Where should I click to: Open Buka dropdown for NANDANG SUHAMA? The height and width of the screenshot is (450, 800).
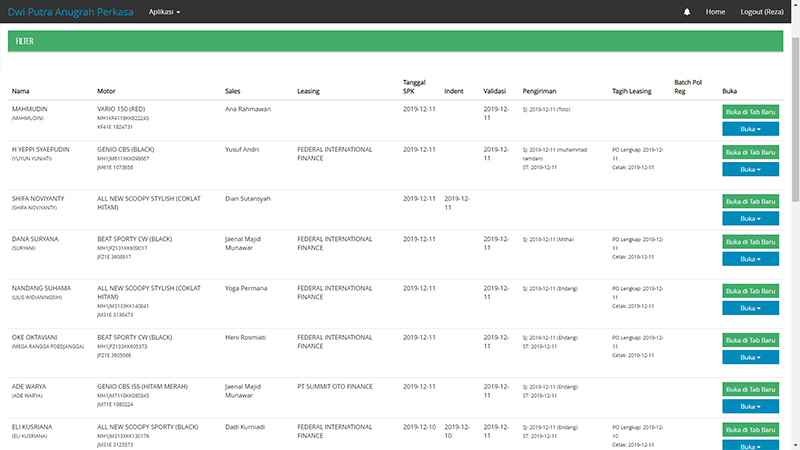pos(751,308)
